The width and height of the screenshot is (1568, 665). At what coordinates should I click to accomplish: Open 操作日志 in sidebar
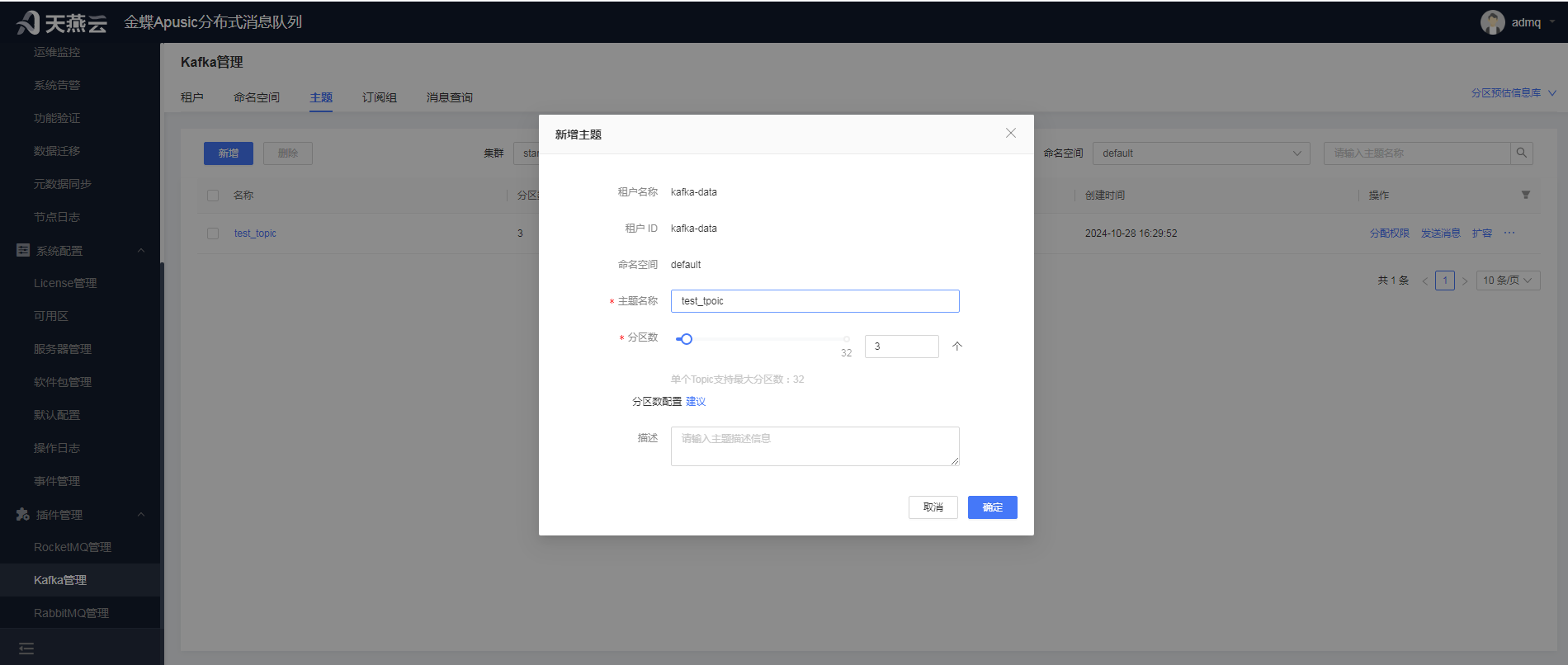[57, 448]
